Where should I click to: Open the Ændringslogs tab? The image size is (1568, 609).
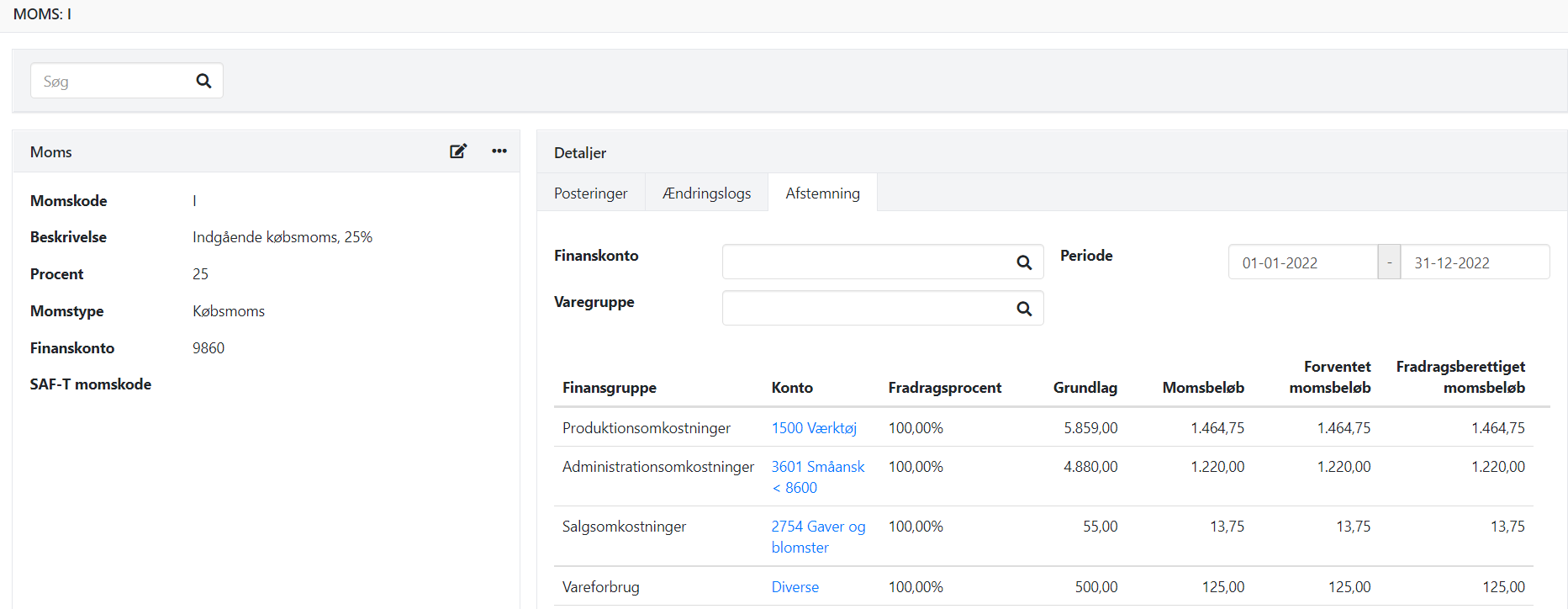point(706,193)
